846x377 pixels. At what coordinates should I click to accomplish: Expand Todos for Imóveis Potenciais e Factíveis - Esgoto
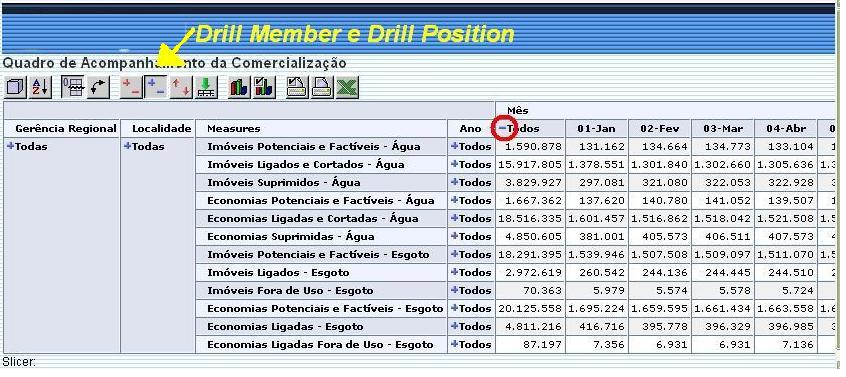(455, 254)
